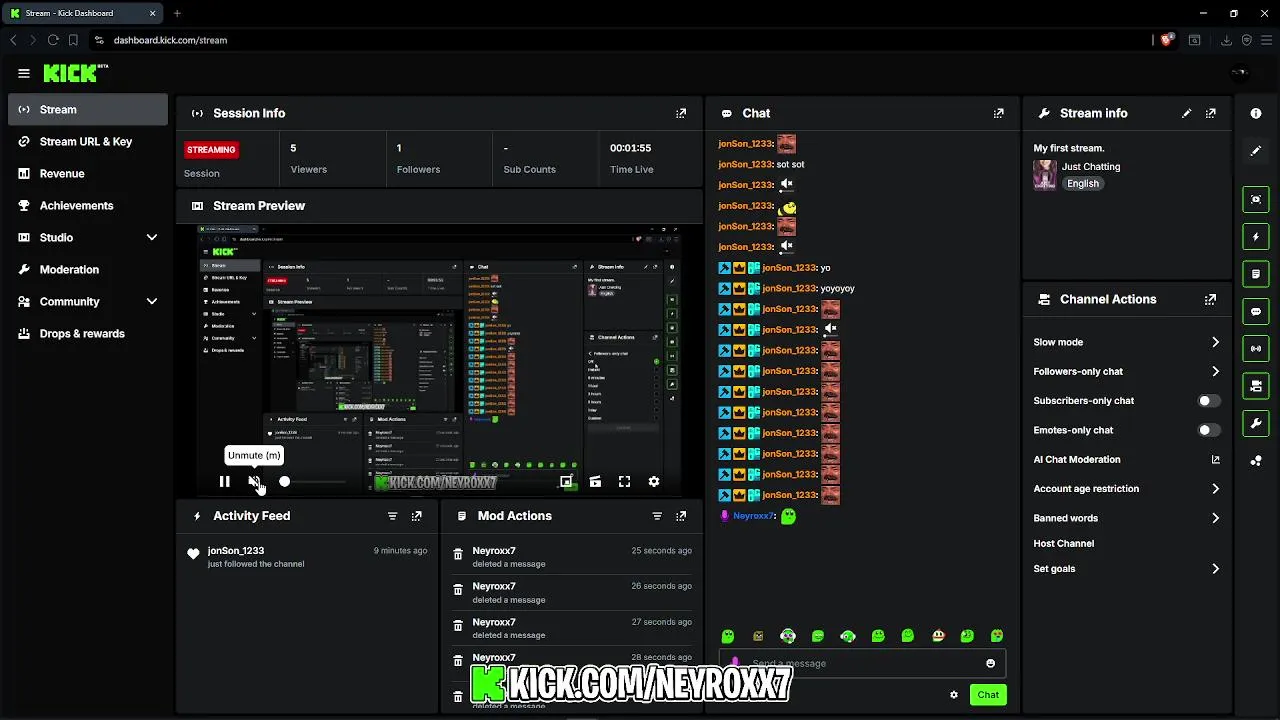
Task: Click the Neyroxx7 username in chat
Action: (x=753, y=516)
